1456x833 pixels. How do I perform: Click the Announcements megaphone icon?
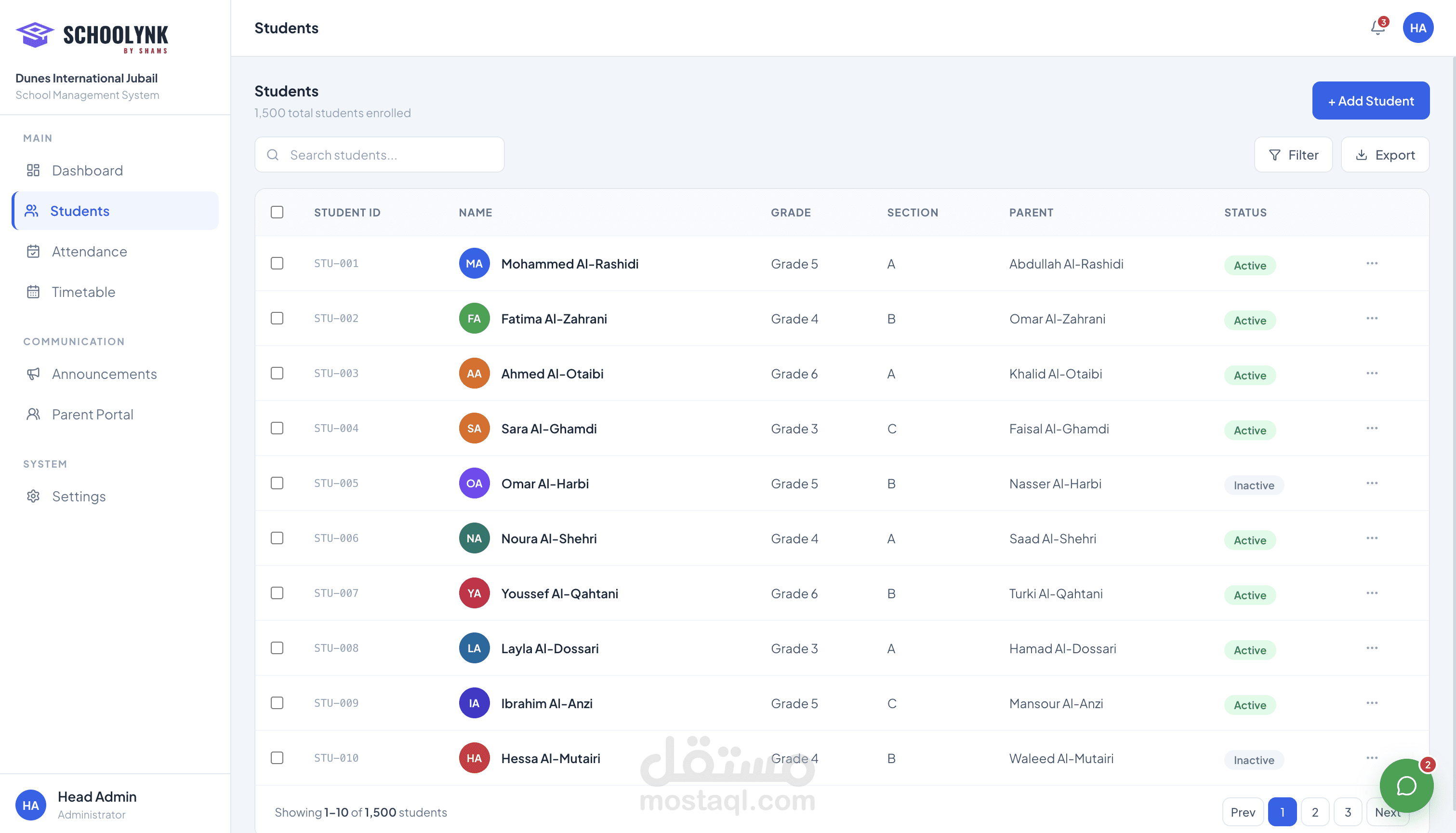tap(33, 374)
